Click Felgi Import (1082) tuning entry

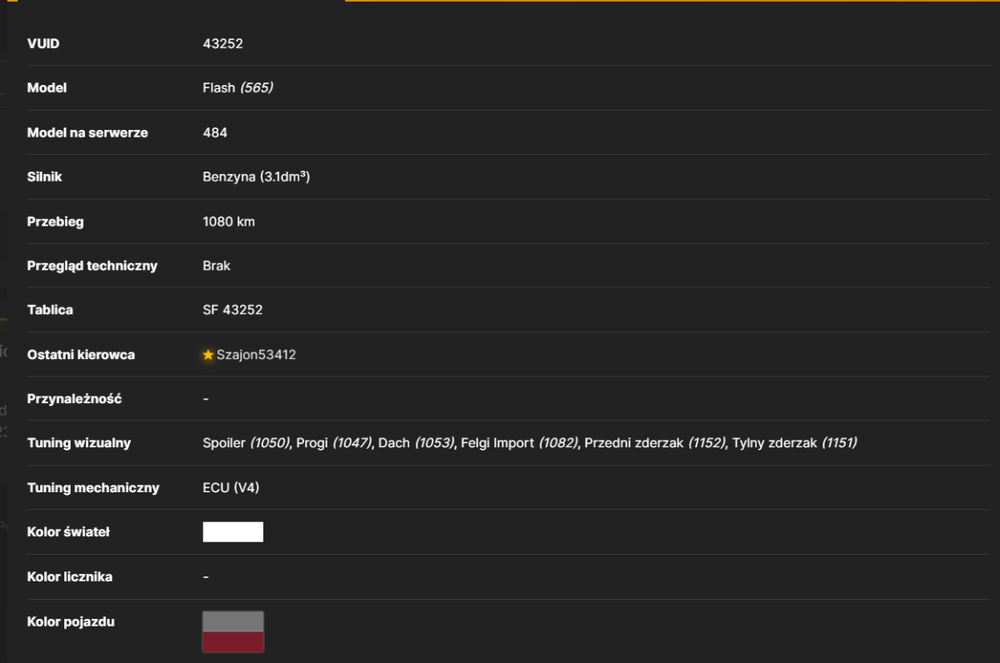coord(520,443)
